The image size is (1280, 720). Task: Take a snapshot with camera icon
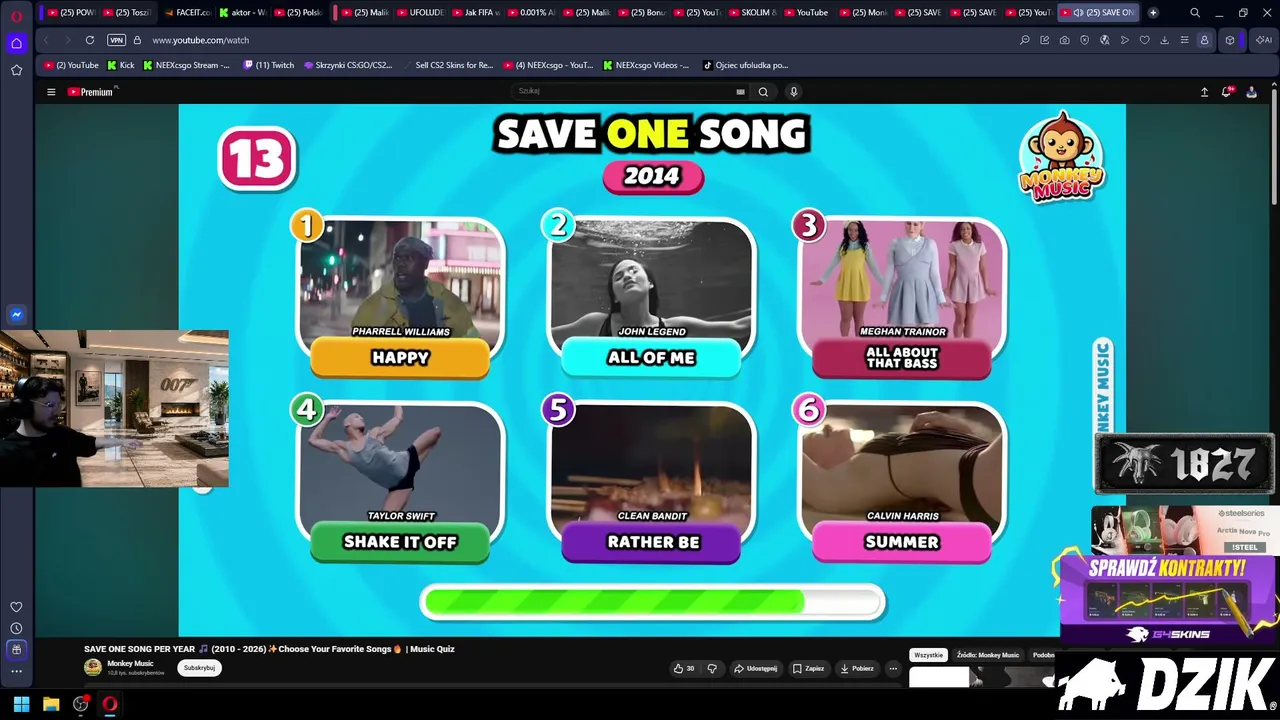point(1064,40)
